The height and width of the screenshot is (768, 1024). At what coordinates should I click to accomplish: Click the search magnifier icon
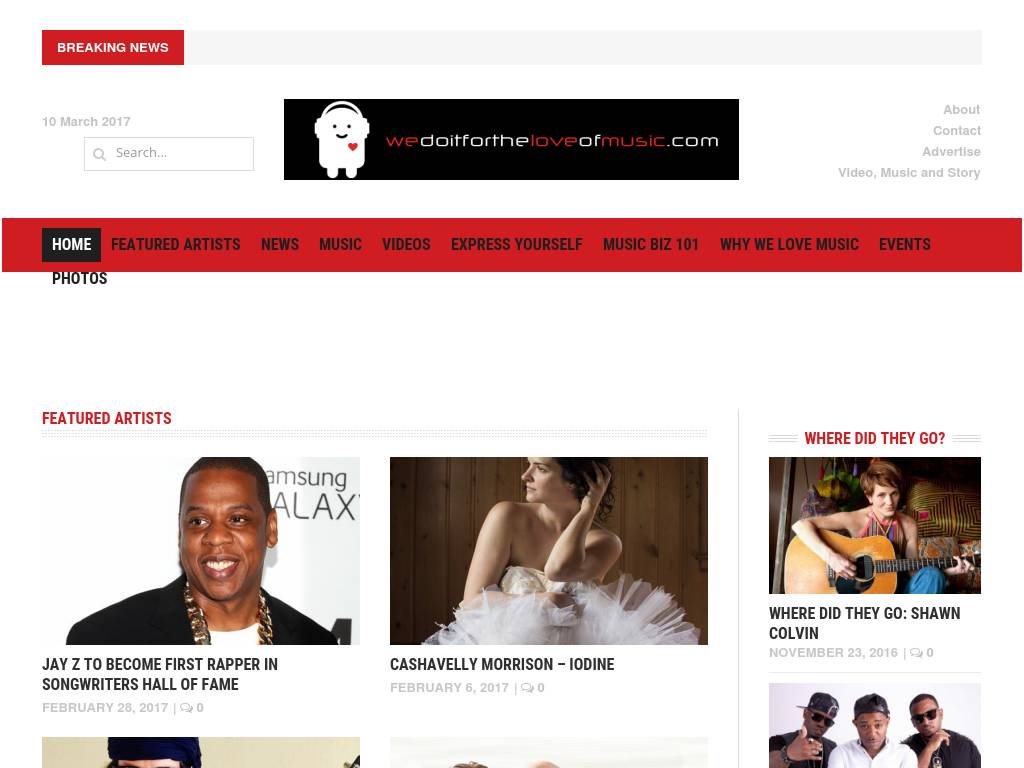point(99,154)
